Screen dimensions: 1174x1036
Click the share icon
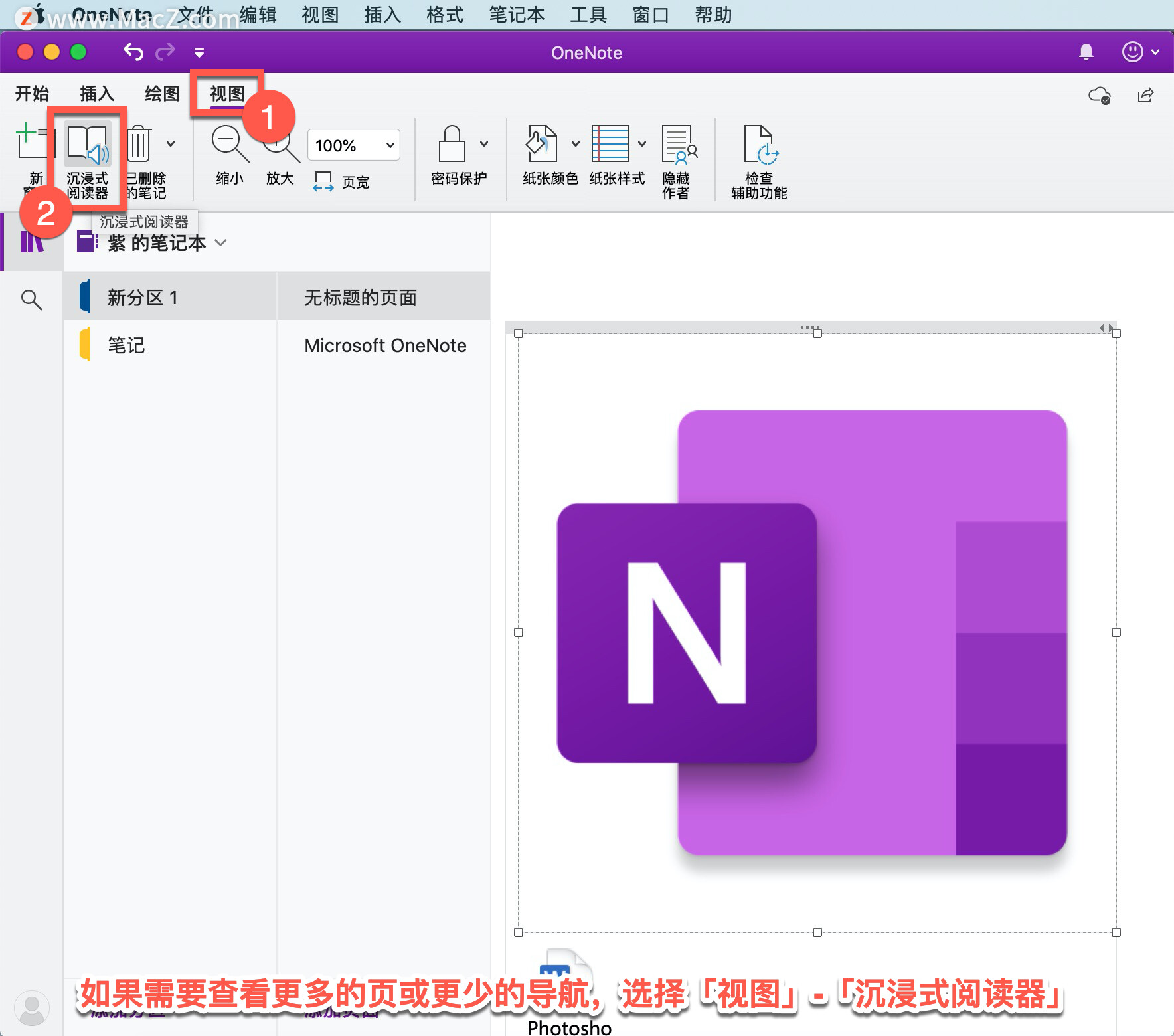tap(1145, 95)
